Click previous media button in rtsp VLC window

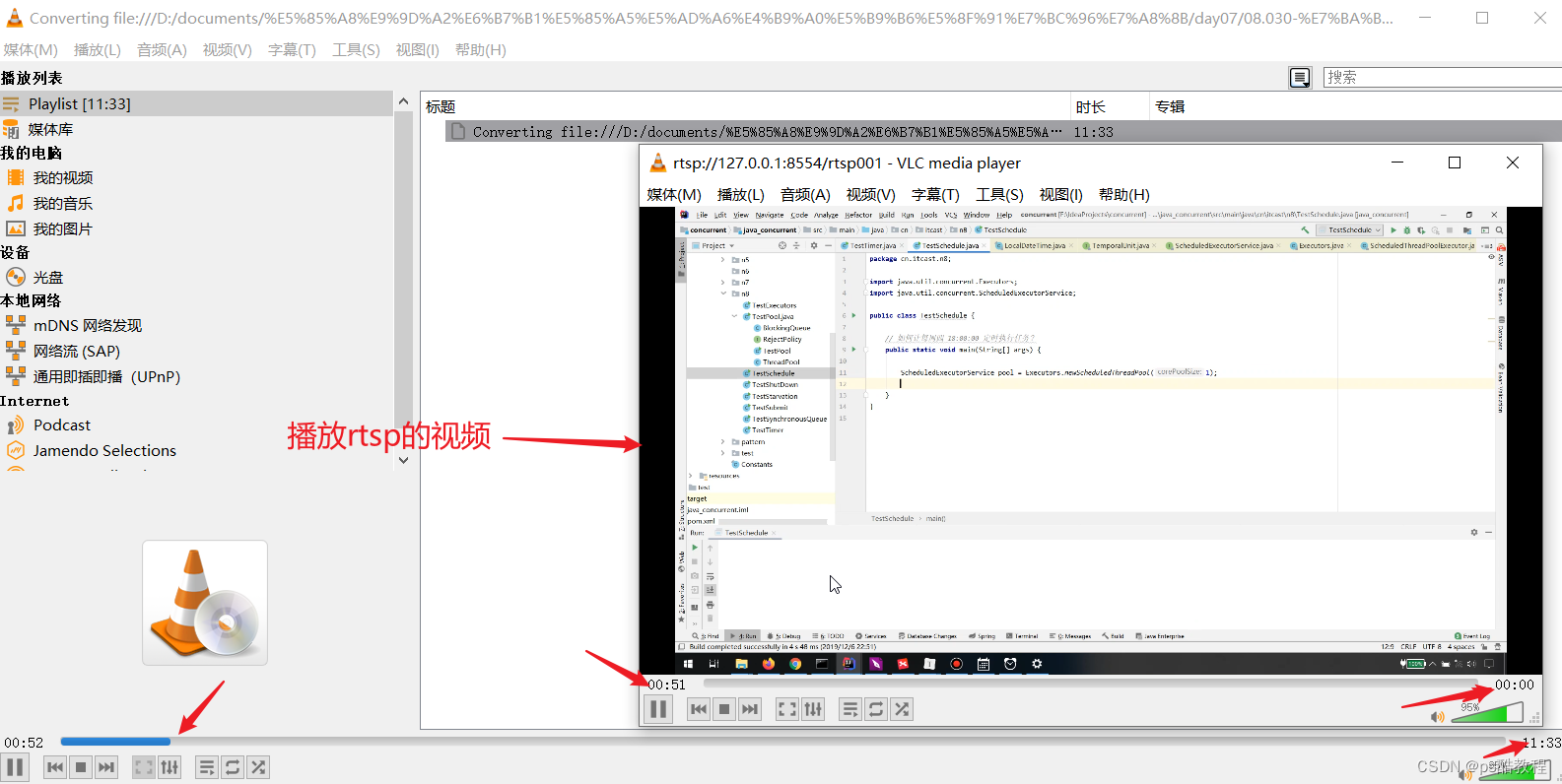[x=699, y=709]
